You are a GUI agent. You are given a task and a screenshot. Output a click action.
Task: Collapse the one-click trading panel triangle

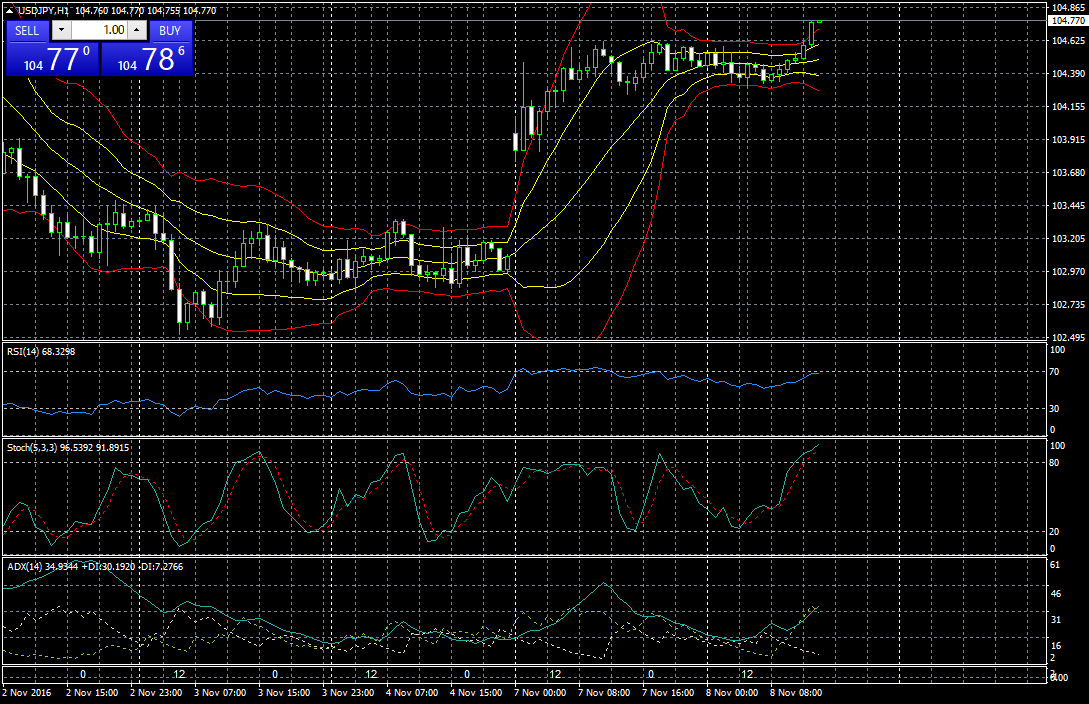pyautogui.click(x=9, y=10)
